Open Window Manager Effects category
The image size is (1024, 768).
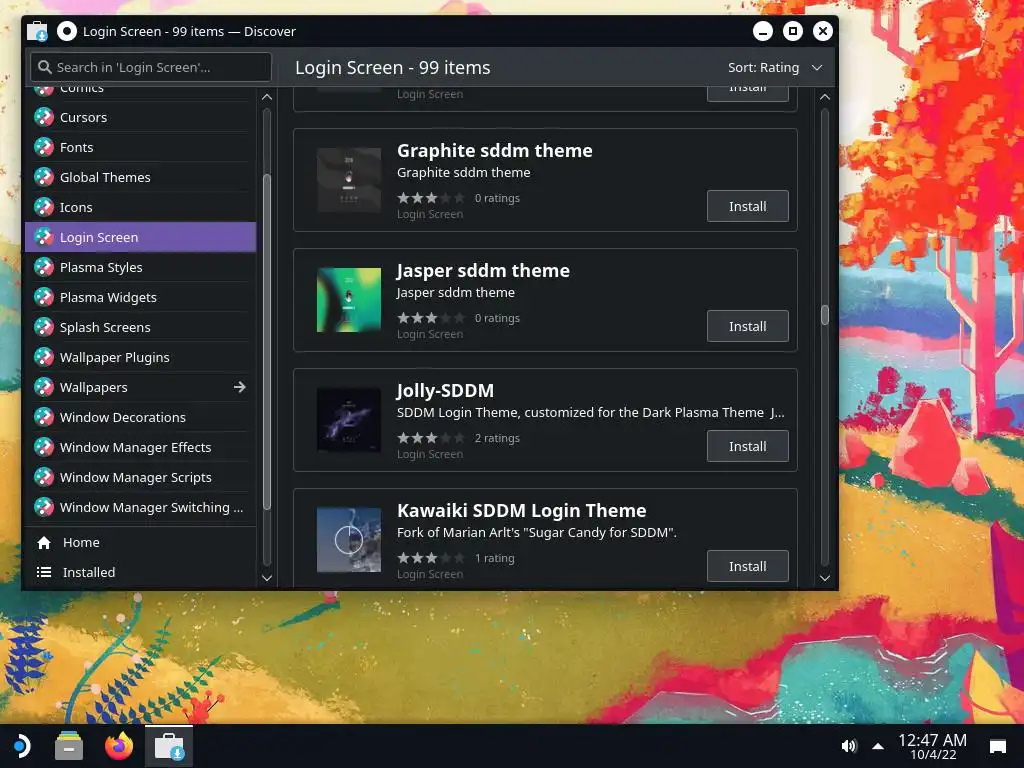pos(140,447)
